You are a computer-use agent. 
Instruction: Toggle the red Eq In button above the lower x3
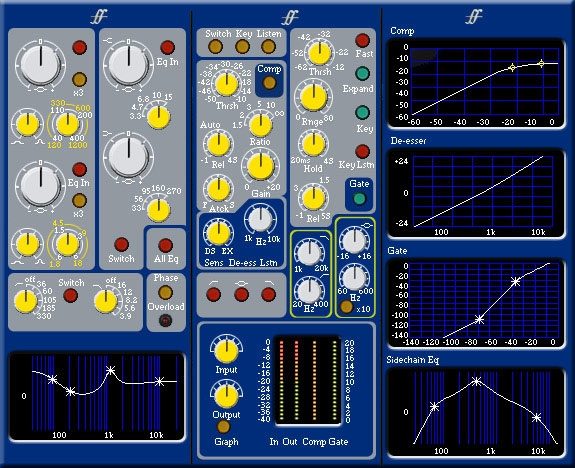(80, 169)
